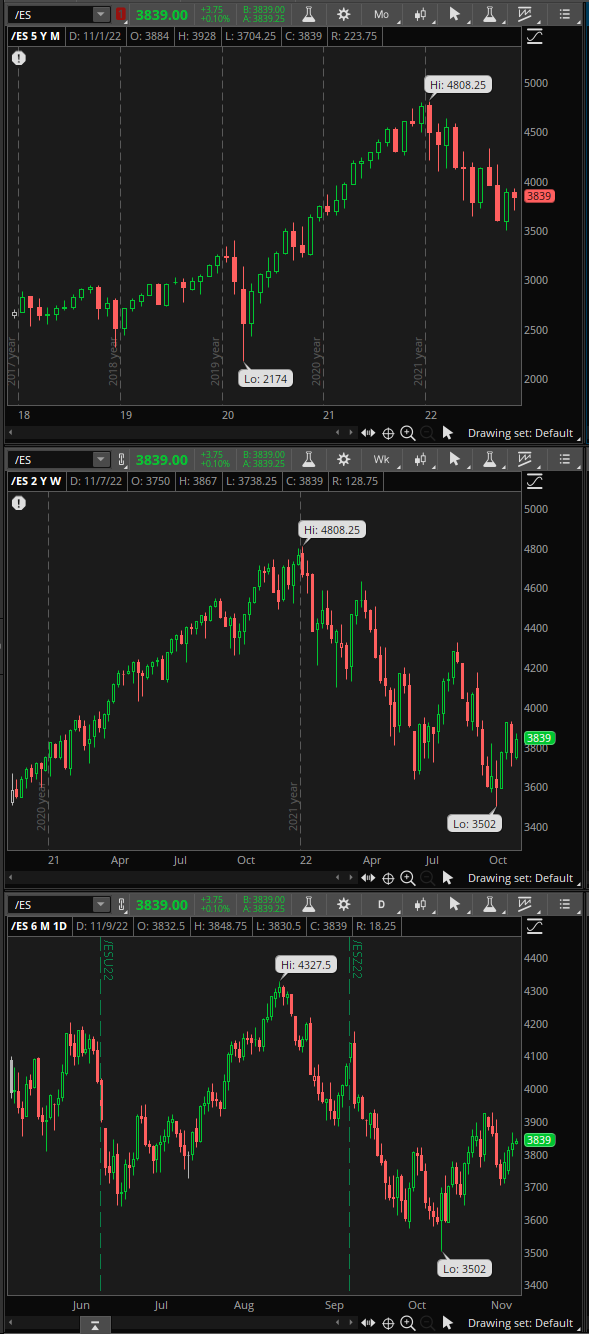Toggle crosshair icon below top chart
The width and height of the screenshot is (589, 1334).
(388, 433)
